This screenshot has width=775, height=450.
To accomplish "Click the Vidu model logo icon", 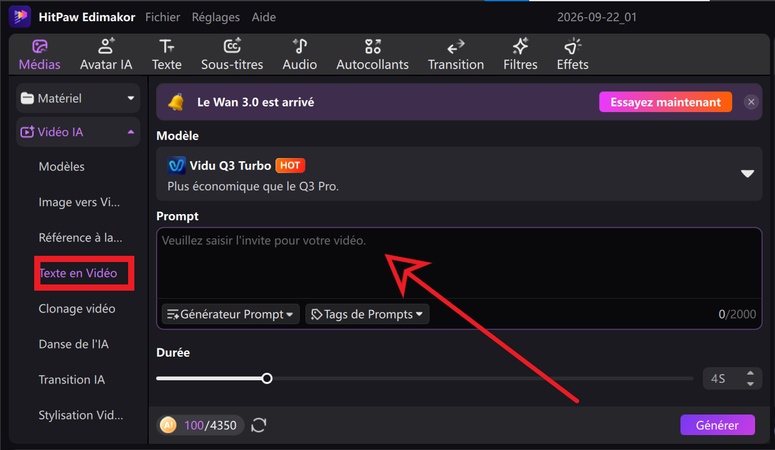I will tap(176, 165).
